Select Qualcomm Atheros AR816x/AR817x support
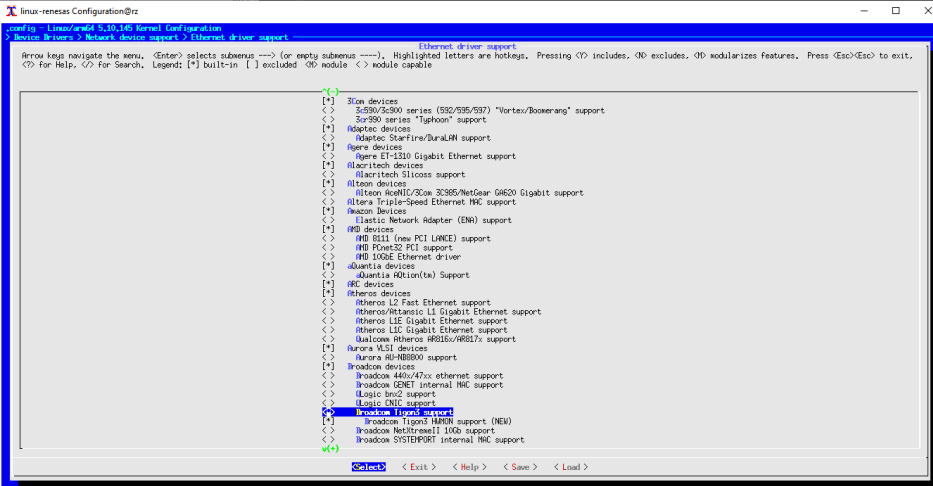Image resolution: width=933 pixels, height=486 pixels. click(436, 339)
